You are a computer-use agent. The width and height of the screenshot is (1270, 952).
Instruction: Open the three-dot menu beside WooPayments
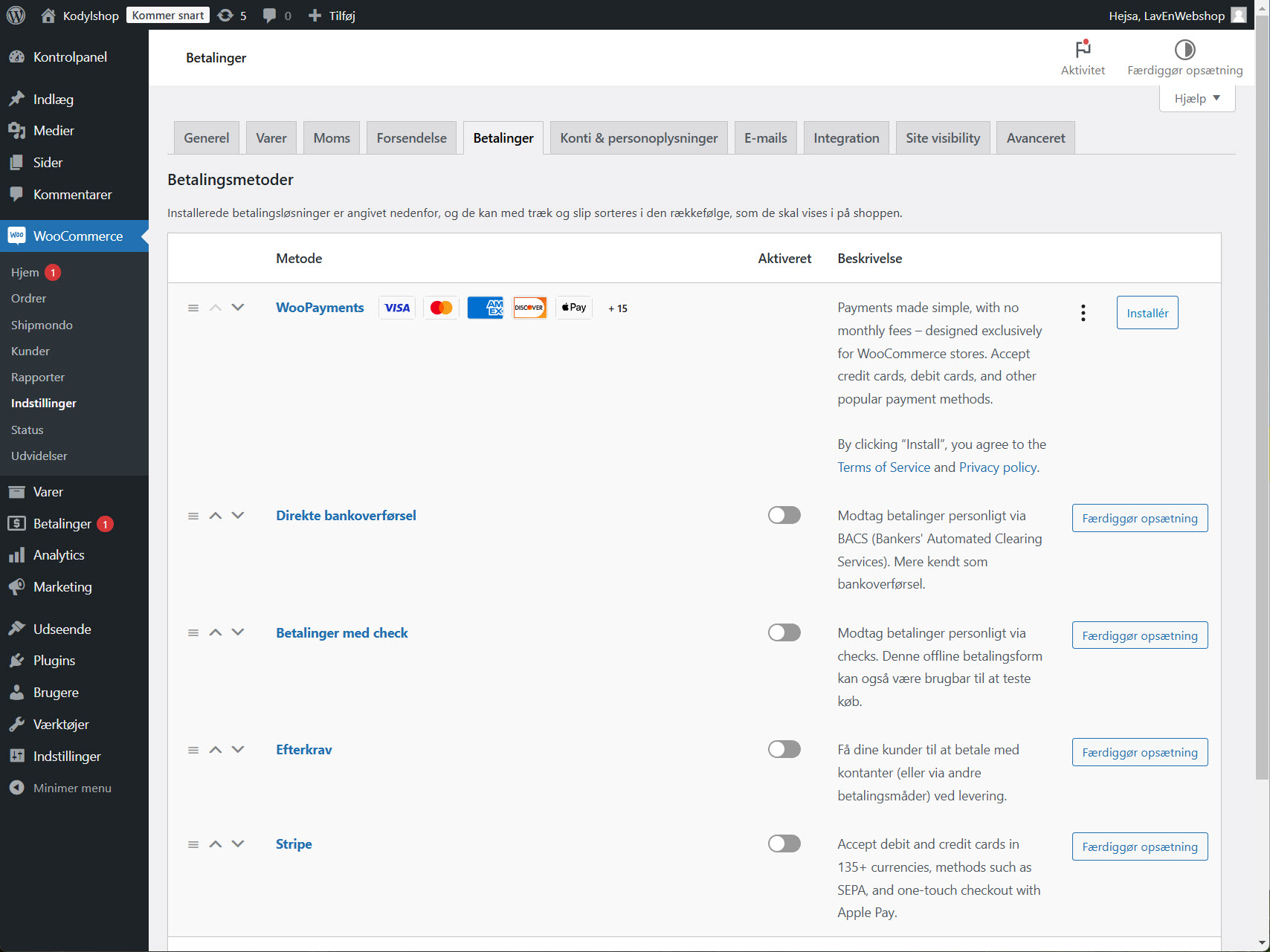1083,313
